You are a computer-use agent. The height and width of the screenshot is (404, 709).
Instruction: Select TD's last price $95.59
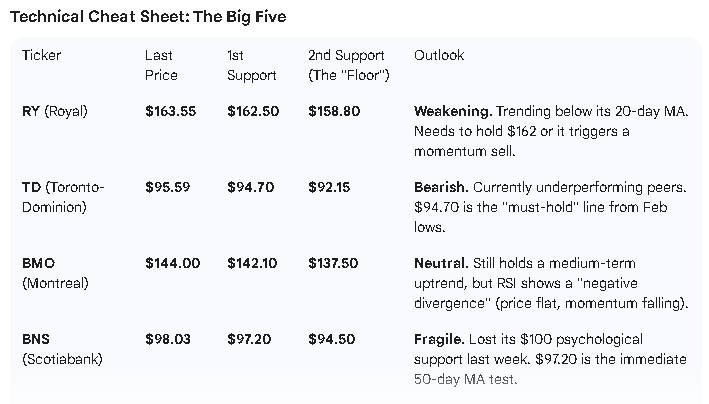point(168,187)
